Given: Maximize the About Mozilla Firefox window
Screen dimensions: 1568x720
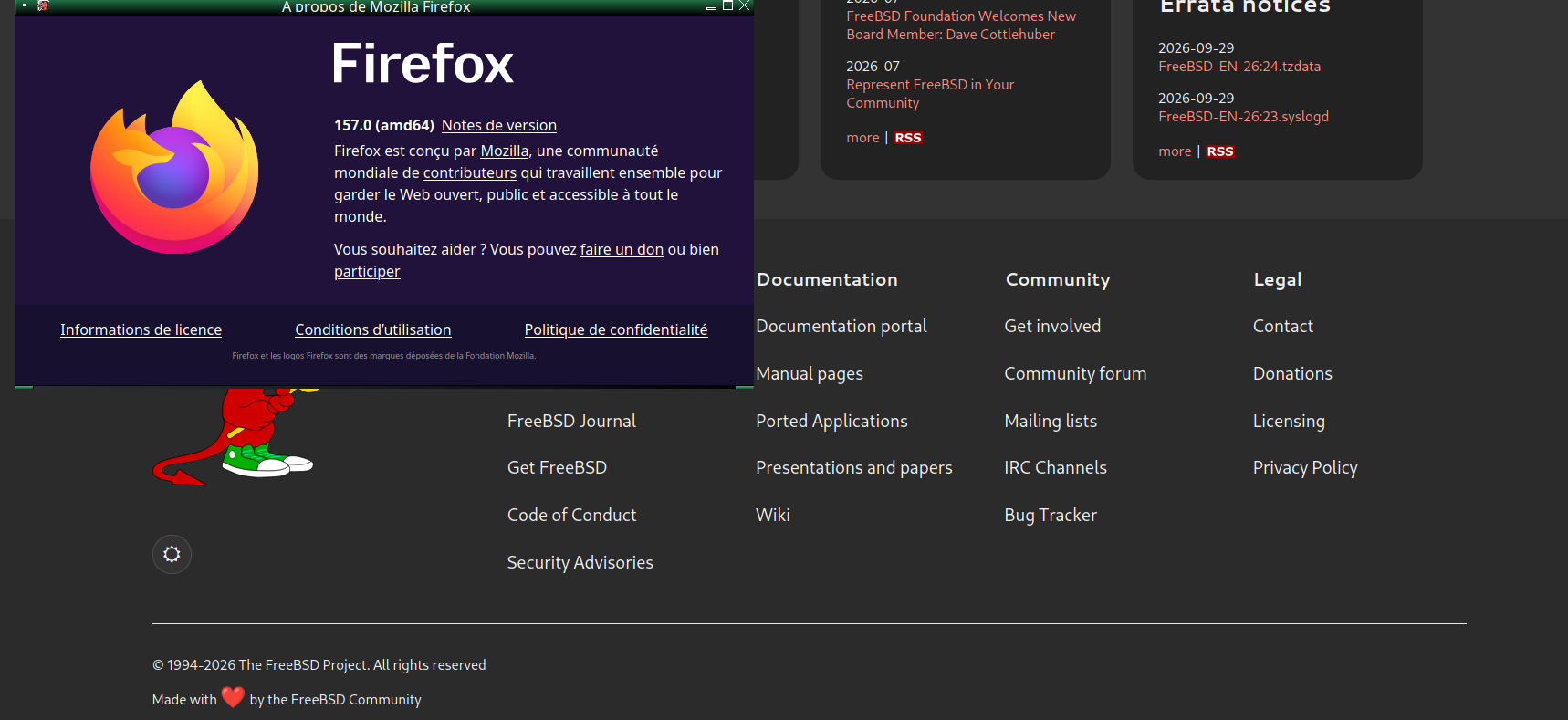Looking at the screenshot, I should [727, 5].
